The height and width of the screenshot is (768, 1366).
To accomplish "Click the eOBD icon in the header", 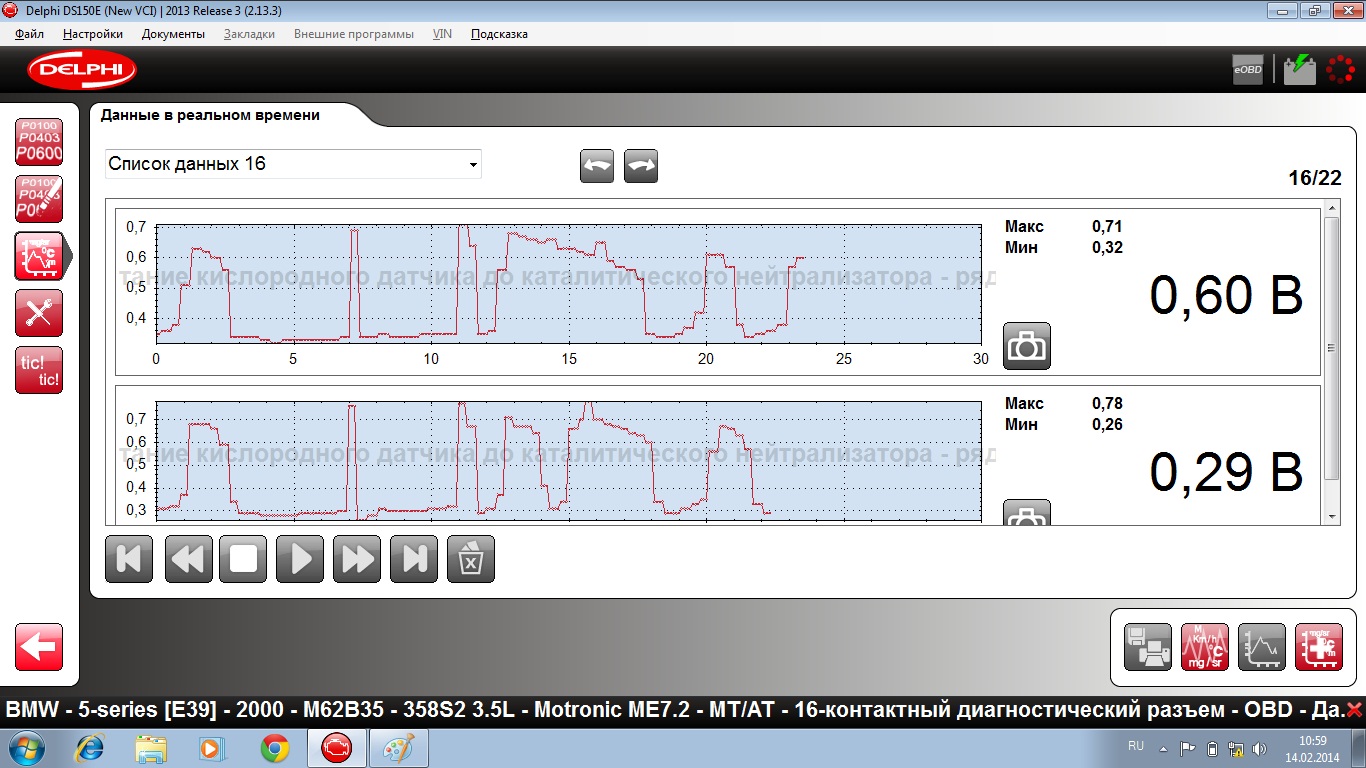I will click(1248, 69).
